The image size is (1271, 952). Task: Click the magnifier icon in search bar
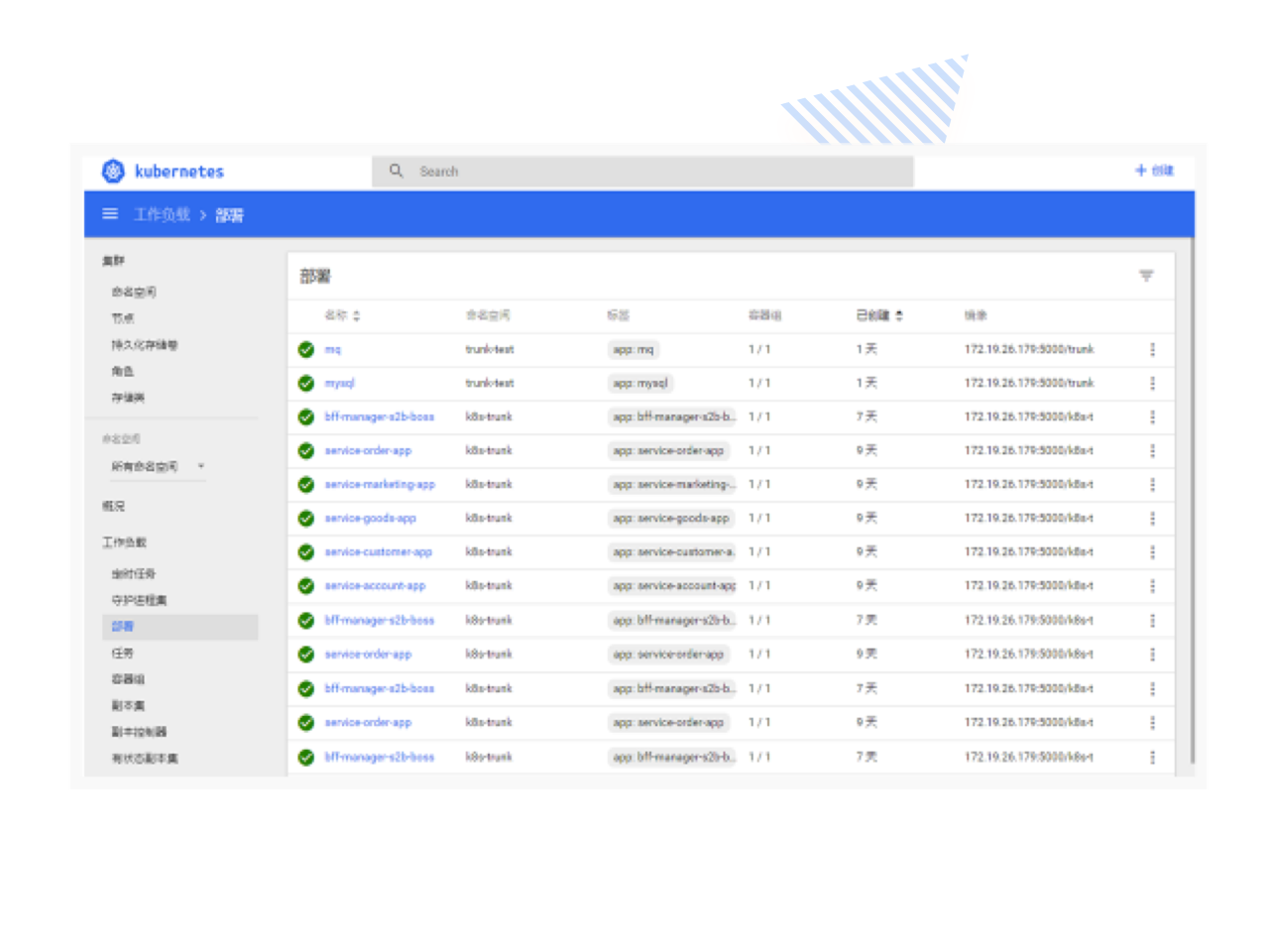coord(397,172)
